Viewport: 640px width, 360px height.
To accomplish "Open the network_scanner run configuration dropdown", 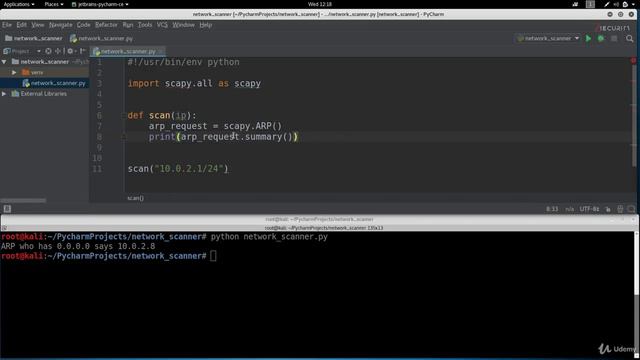I will [x=548, y=38].
